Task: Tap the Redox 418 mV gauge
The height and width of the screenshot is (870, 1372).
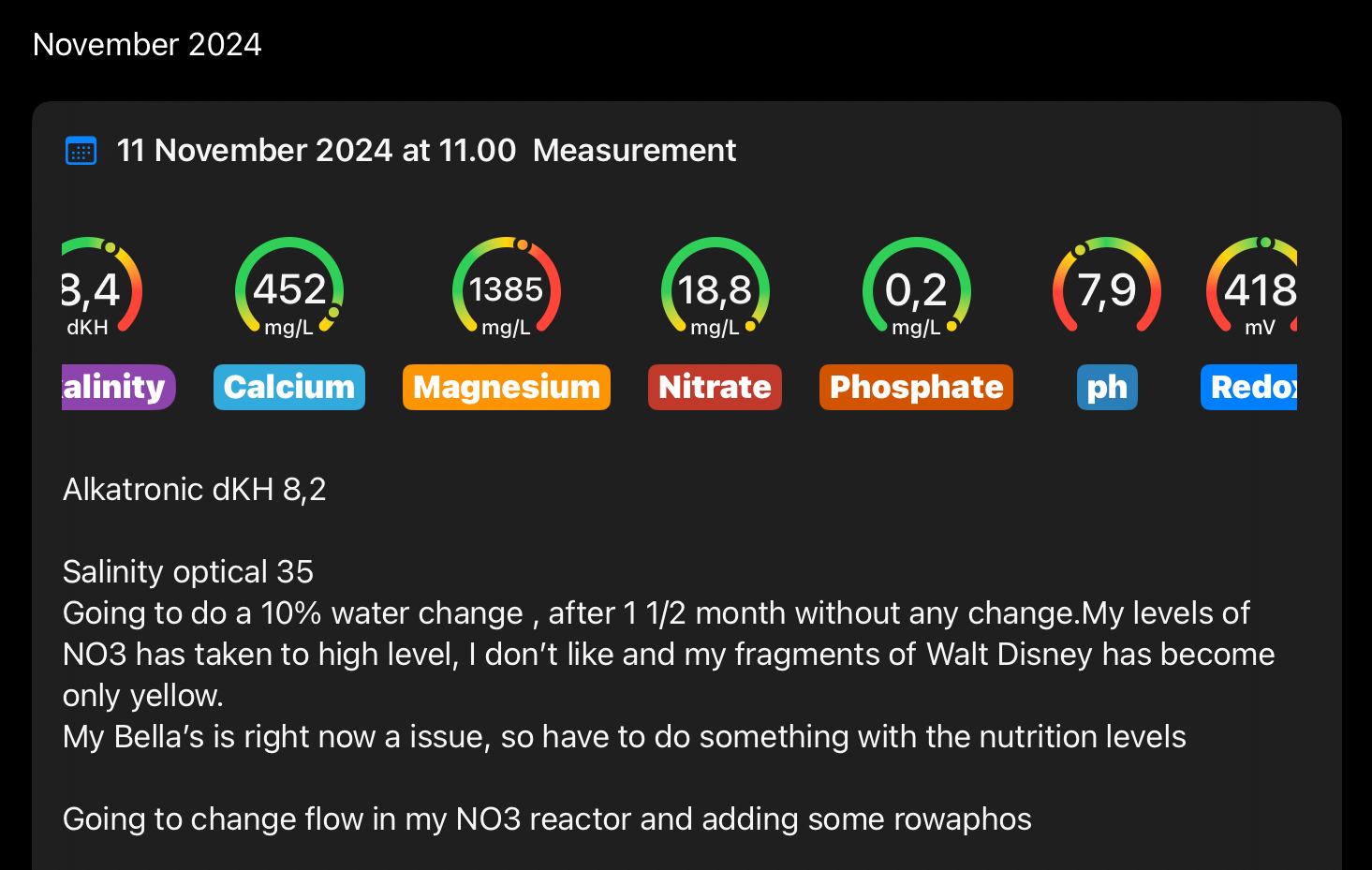Action: tap(1255, 288)
